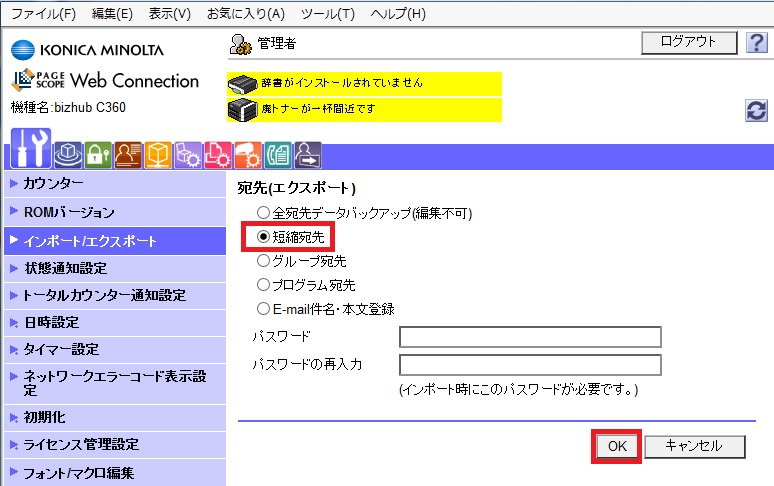
Task: Click the refresh icon on the right
Action: coord(757,111)
